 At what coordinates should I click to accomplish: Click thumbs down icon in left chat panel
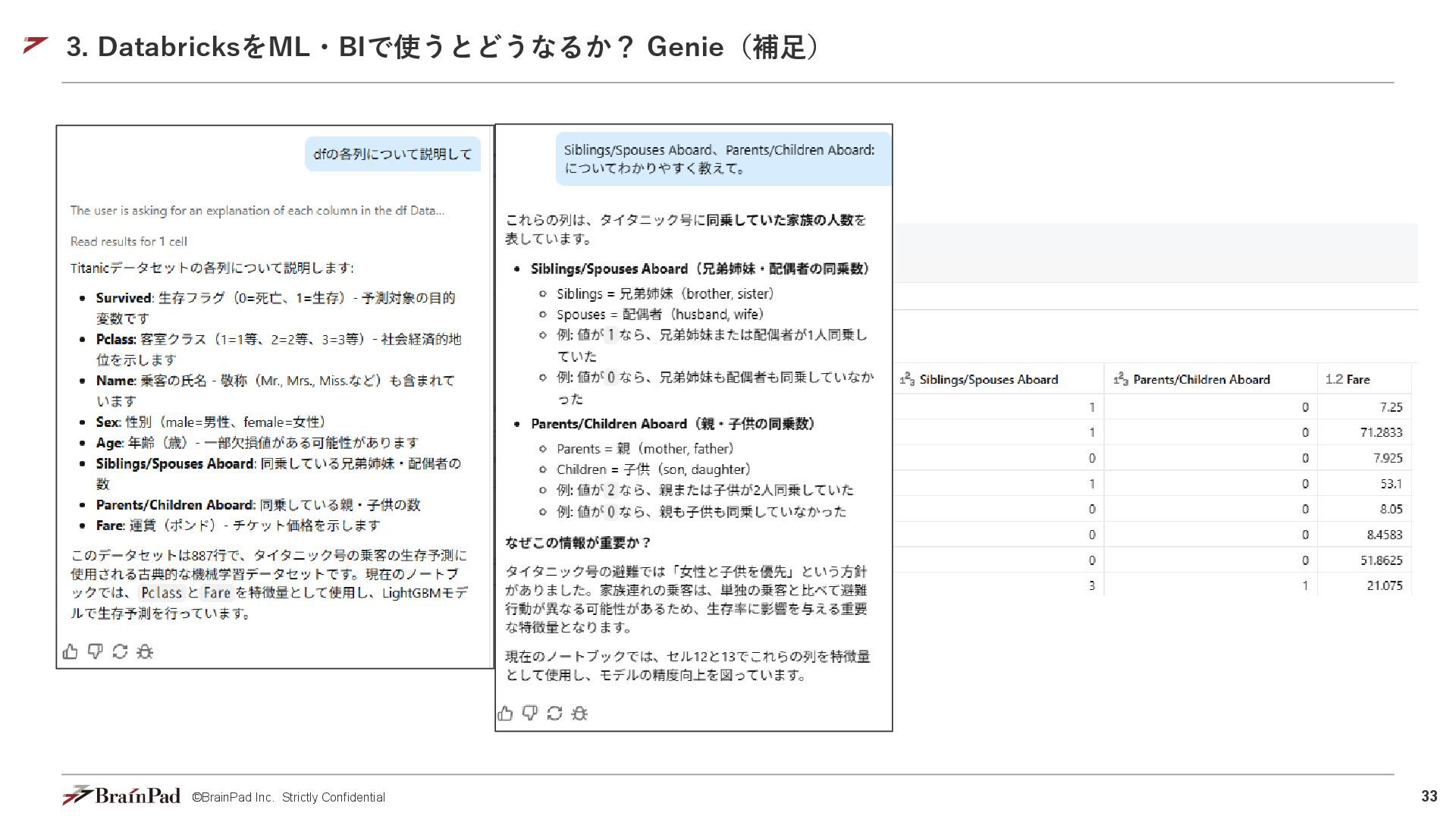click(x=95, y=651)
